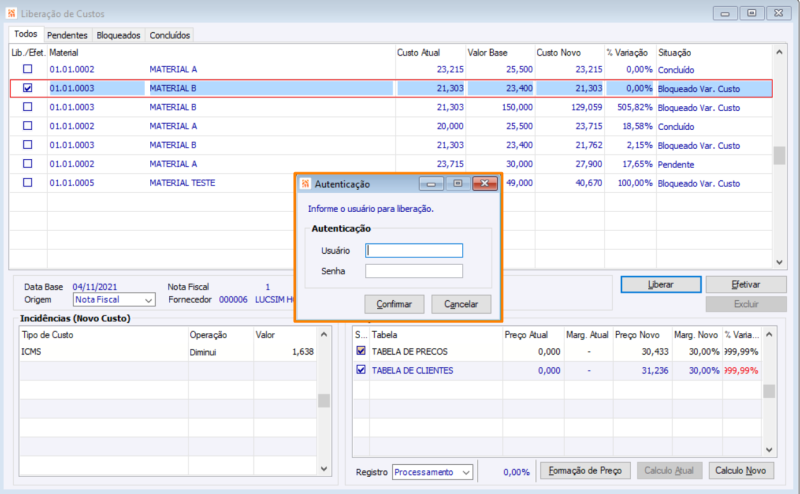Switch to the Pendentes tab
Screen dimensions: 800x494
(x=67, y=35)
